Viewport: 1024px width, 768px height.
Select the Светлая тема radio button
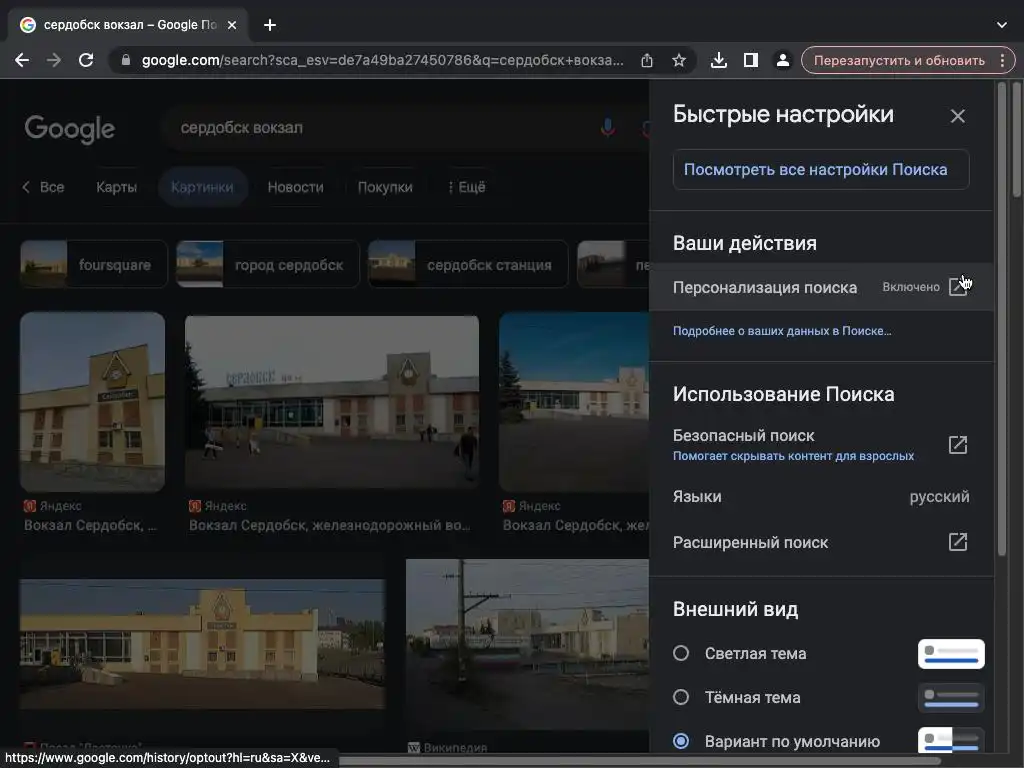(x=680, y=653)
